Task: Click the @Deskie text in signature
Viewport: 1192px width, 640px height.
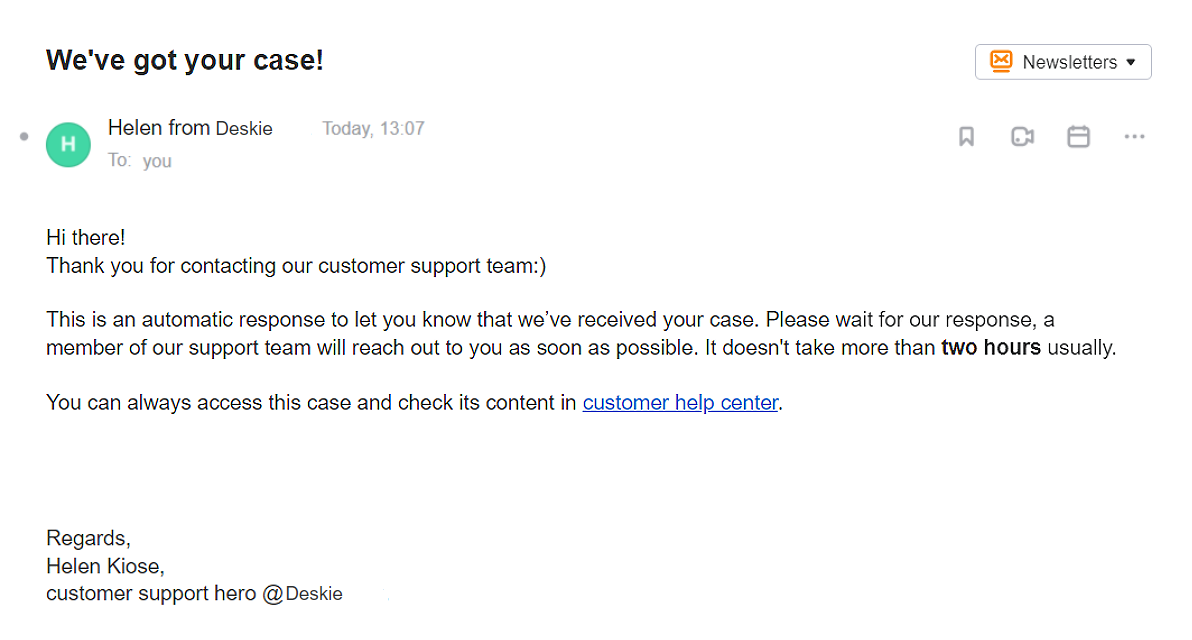Action: [x=303, y=594]
